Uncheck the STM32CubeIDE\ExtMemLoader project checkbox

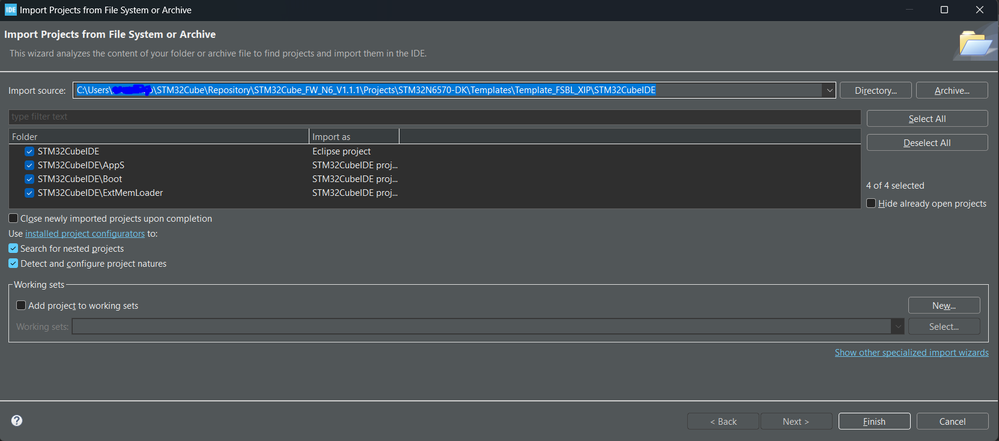pos(29,192)
